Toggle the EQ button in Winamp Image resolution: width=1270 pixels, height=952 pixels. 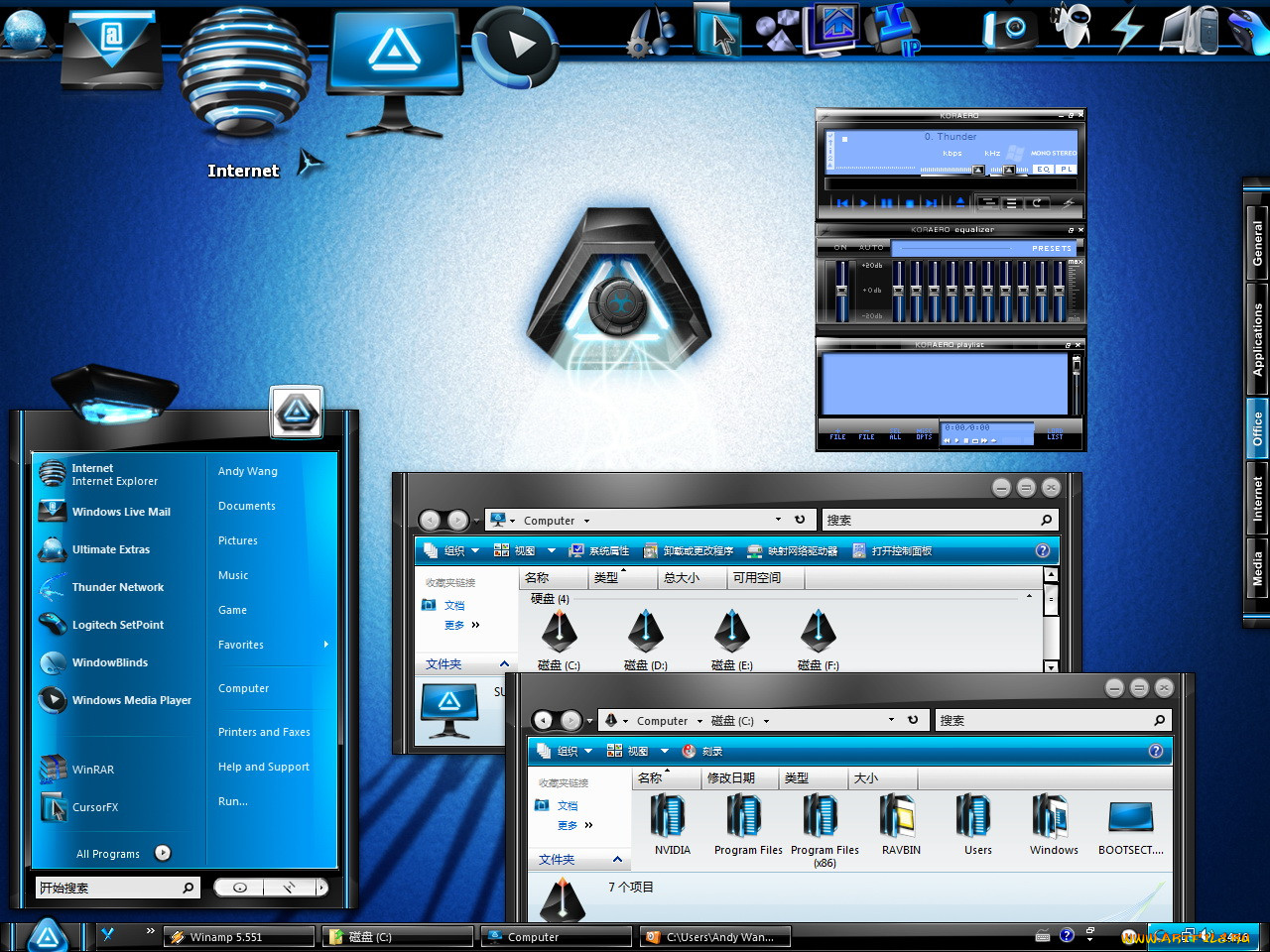tap(1043, 170)
